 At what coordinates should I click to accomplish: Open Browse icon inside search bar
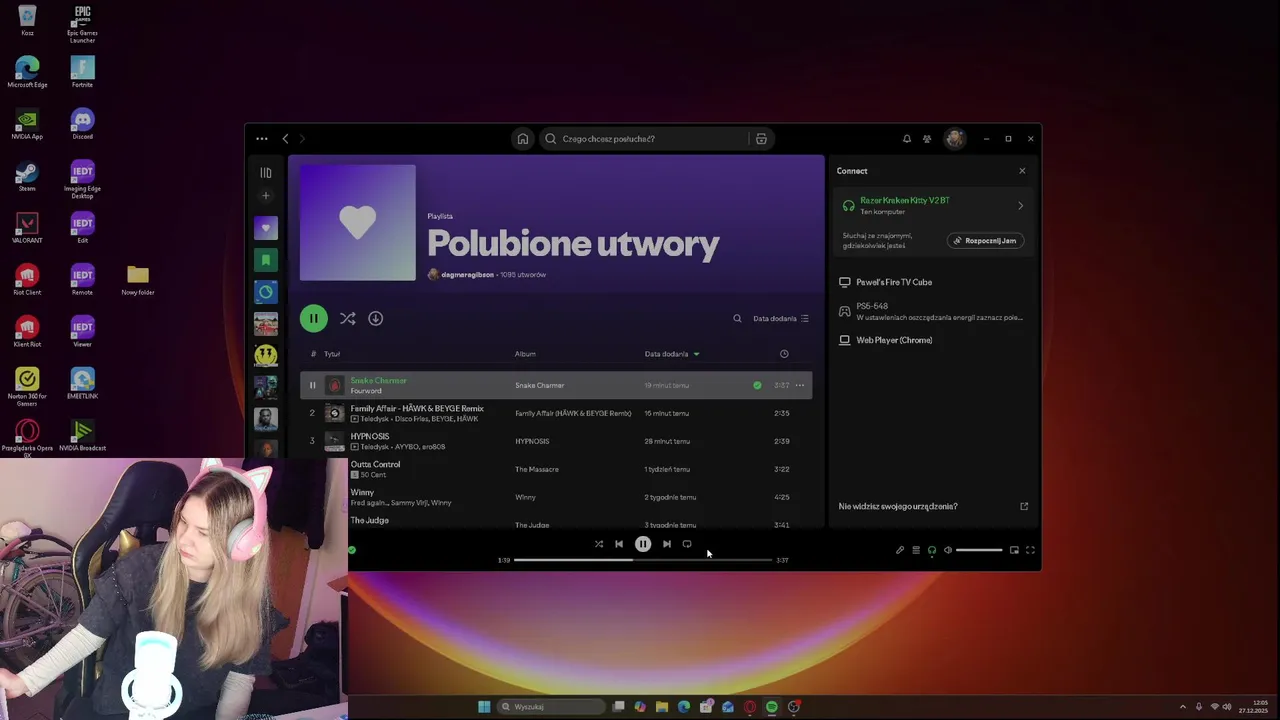[761, 139]
